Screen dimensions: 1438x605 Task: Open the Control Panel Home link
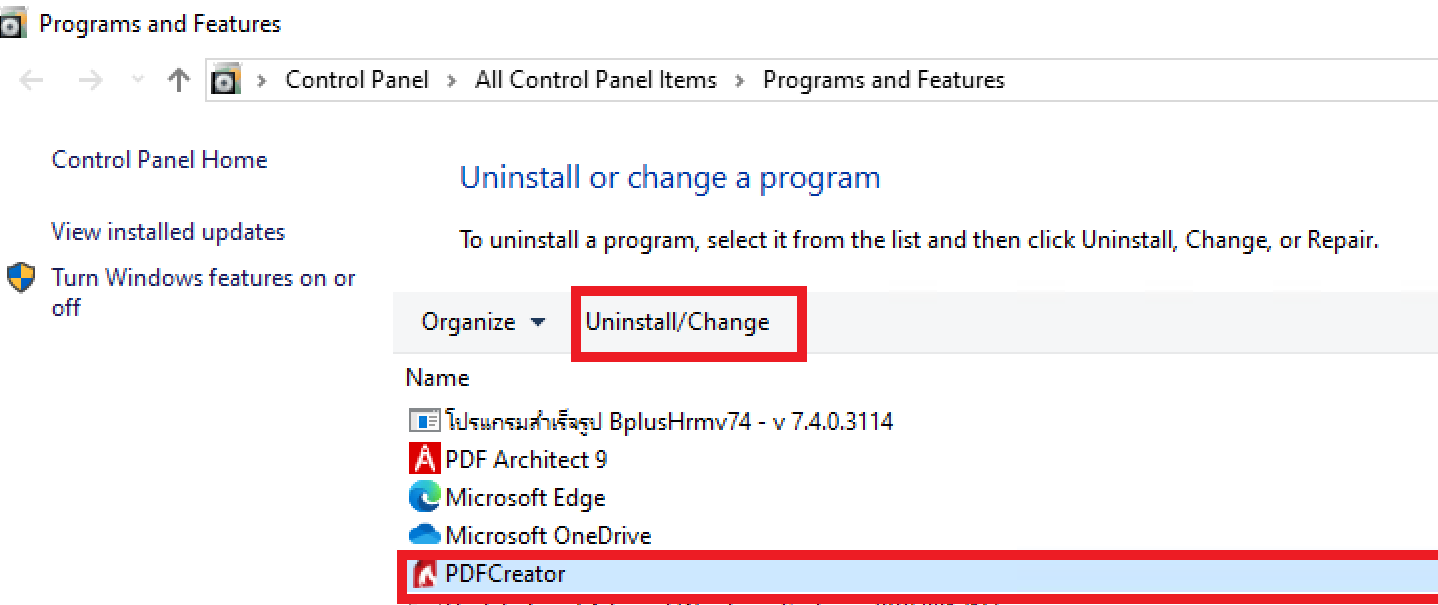159,160
